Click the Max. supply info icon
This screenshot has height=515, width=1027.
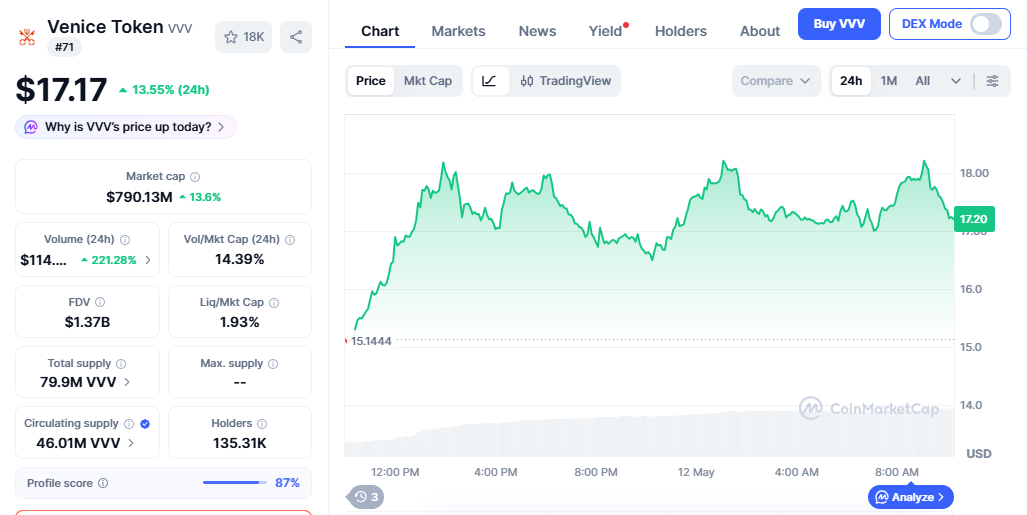click(273, 364)
